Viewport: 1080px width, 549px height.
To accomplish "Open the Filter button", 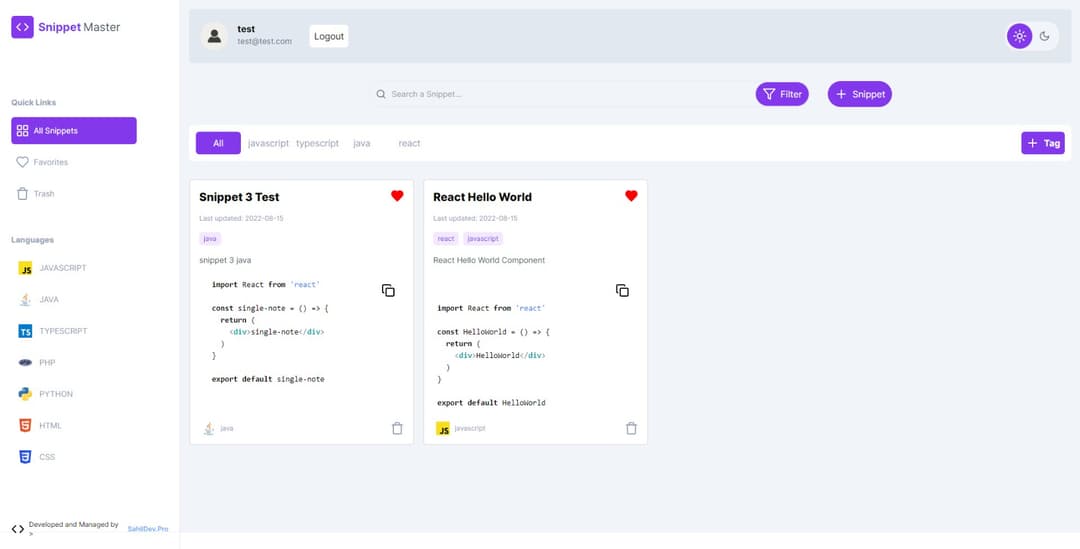I will (x=782, y=94).
